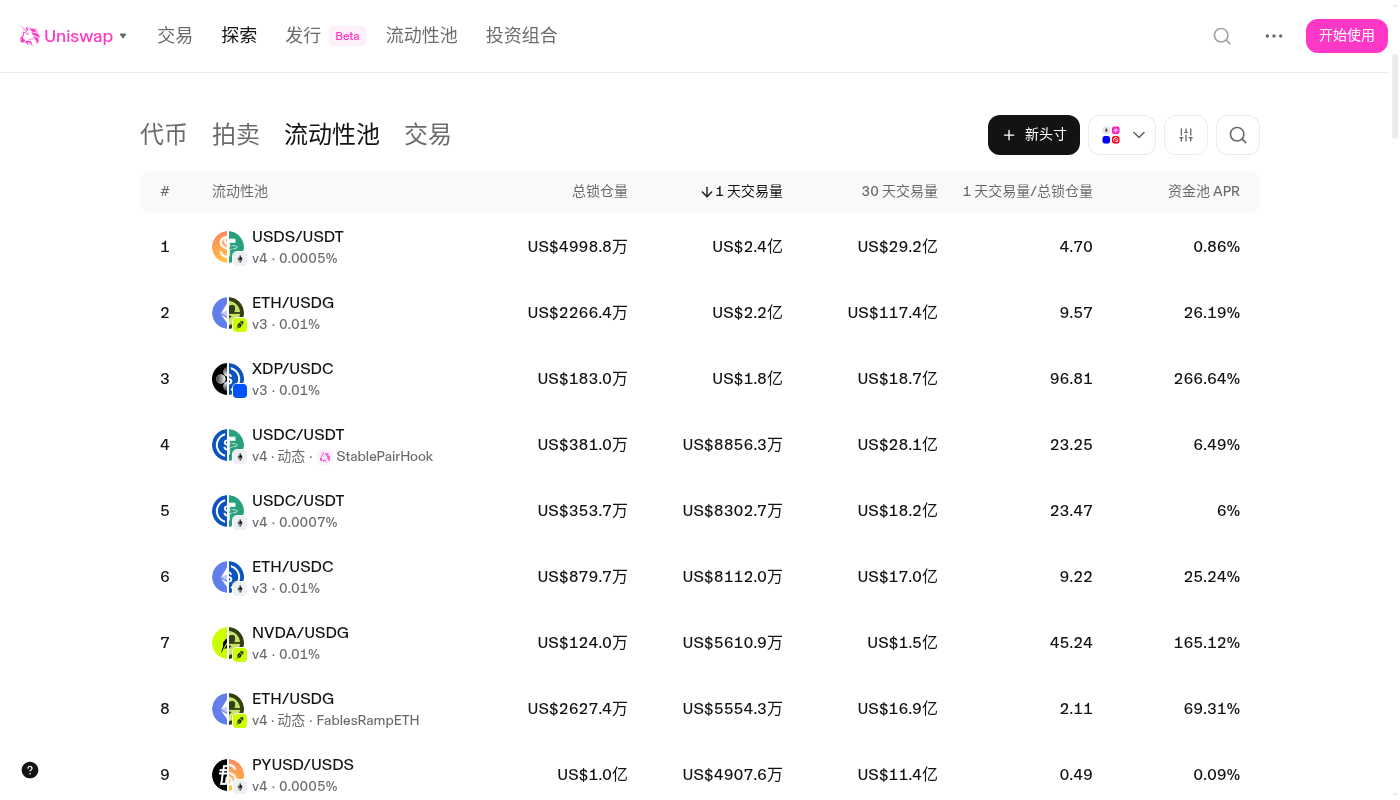
Task: Open the USDC/USDT v4 0.0007% pool
Action: pos(700,511)
